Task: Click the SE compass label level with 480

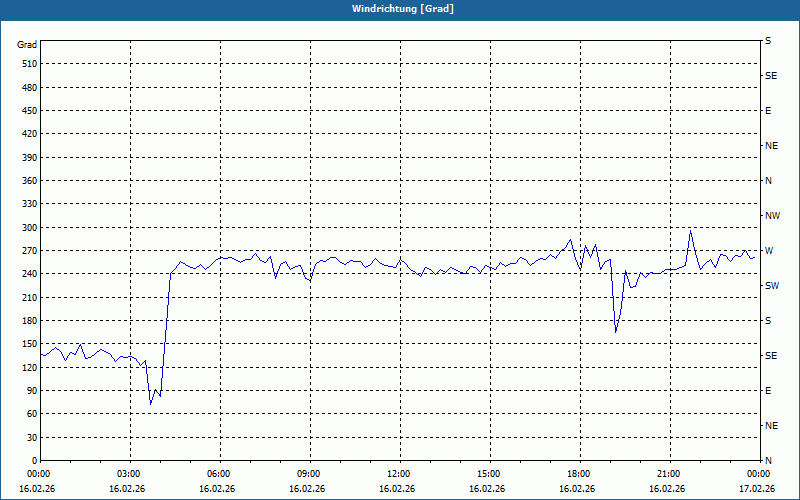Action: pos(771,76)
